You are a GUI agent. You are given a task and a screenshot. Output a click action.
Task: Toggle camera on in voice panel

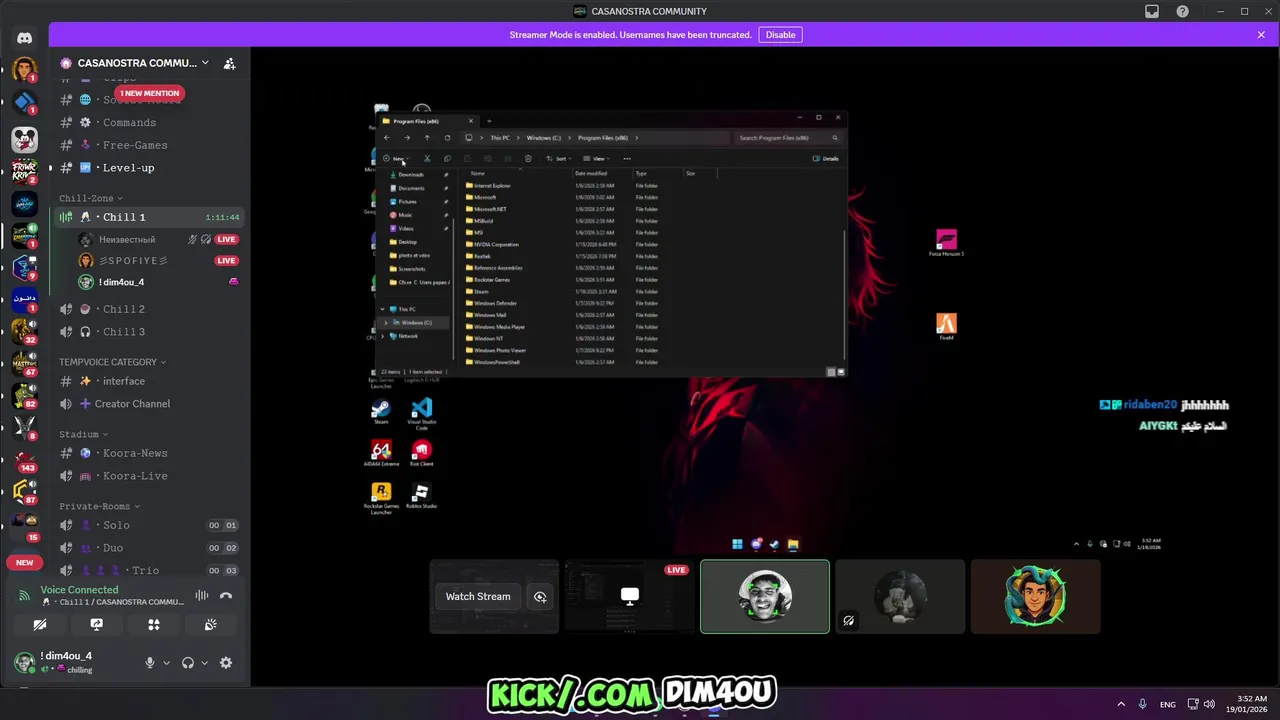(x=40, y=624)
